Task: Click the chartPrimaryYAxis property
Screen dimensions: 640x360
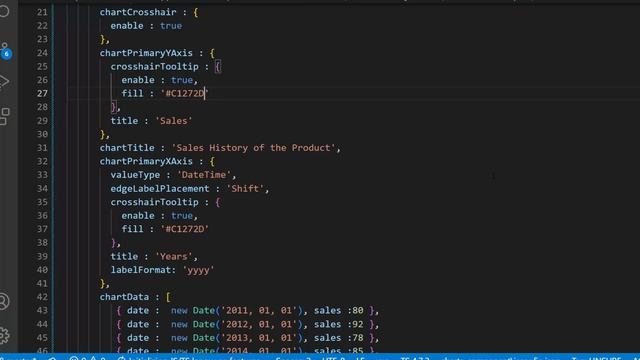Action: pyautogui.click(x=146, y=53)
